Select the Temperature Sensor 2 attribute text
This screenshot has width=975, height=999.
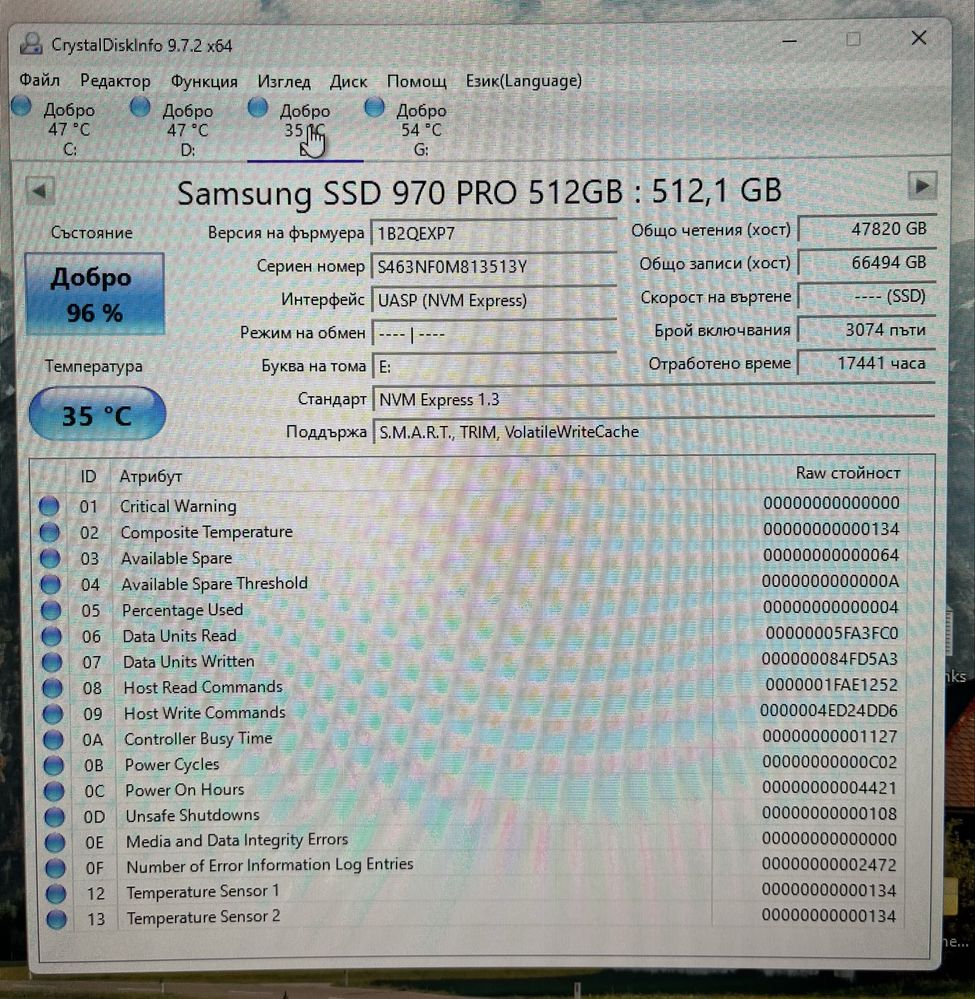coord(203,917)
